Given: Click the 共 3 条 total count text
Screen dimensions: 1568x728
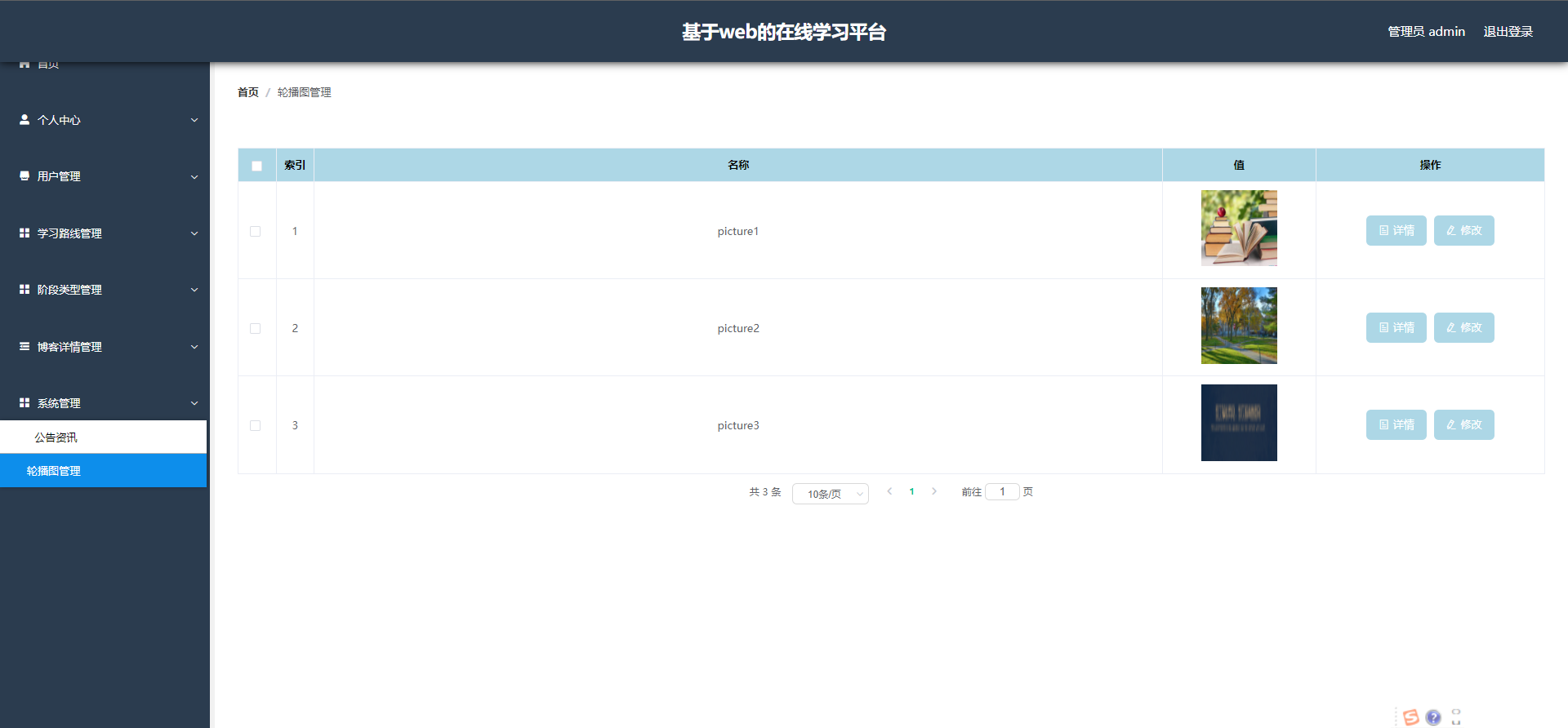Looking at the screenshot, I should [x=765, y=492].
